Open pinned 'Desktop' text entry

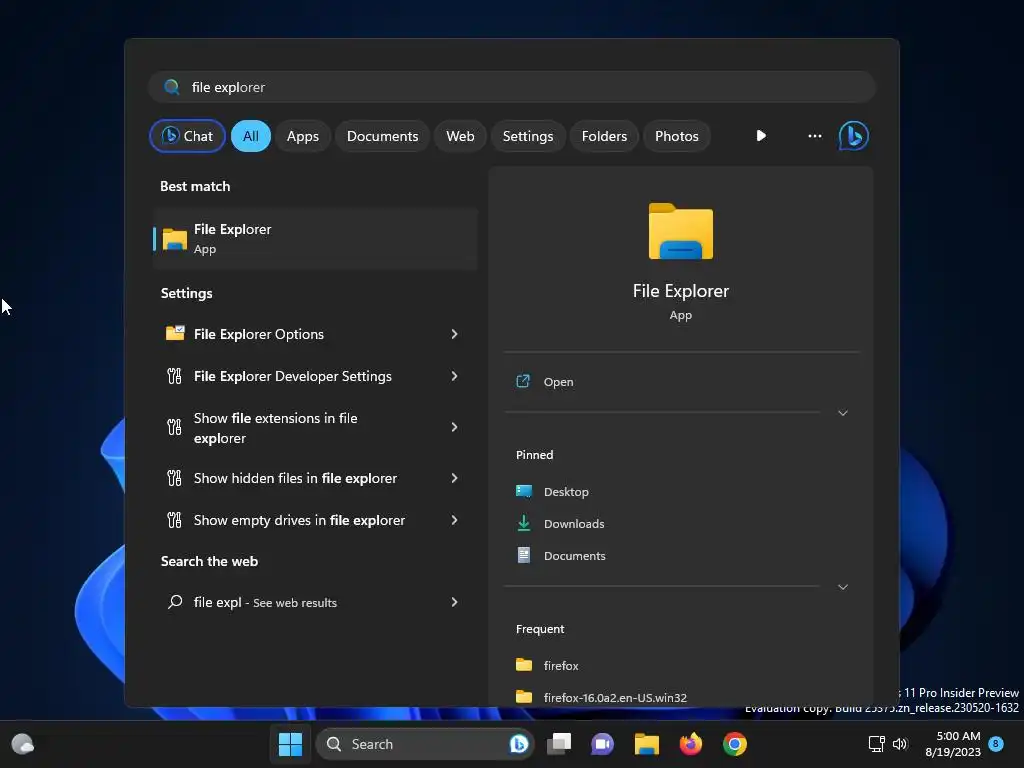pyautogui.click(x=566, y=492)
